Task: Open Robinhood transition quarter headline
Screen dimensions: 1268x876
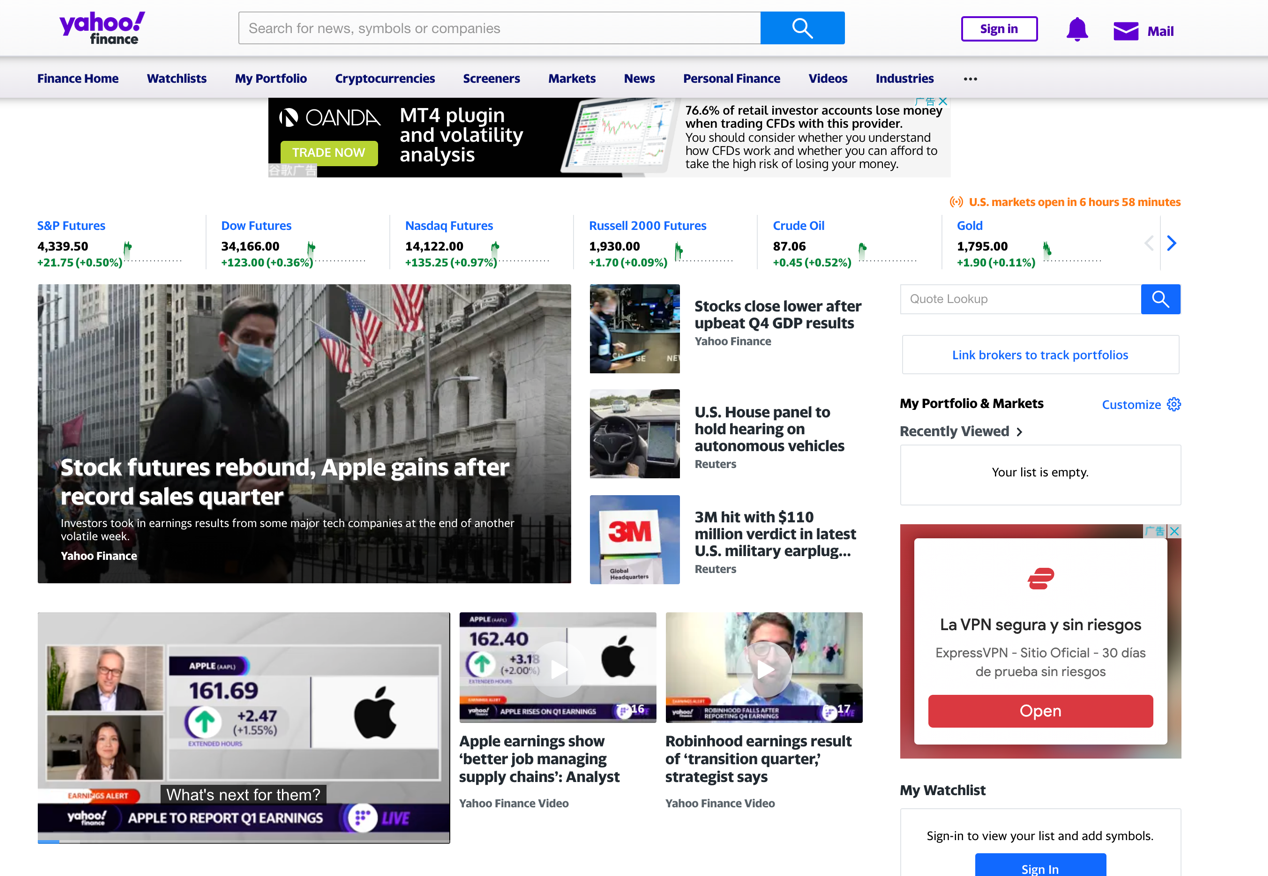Action: coord(758,759)
